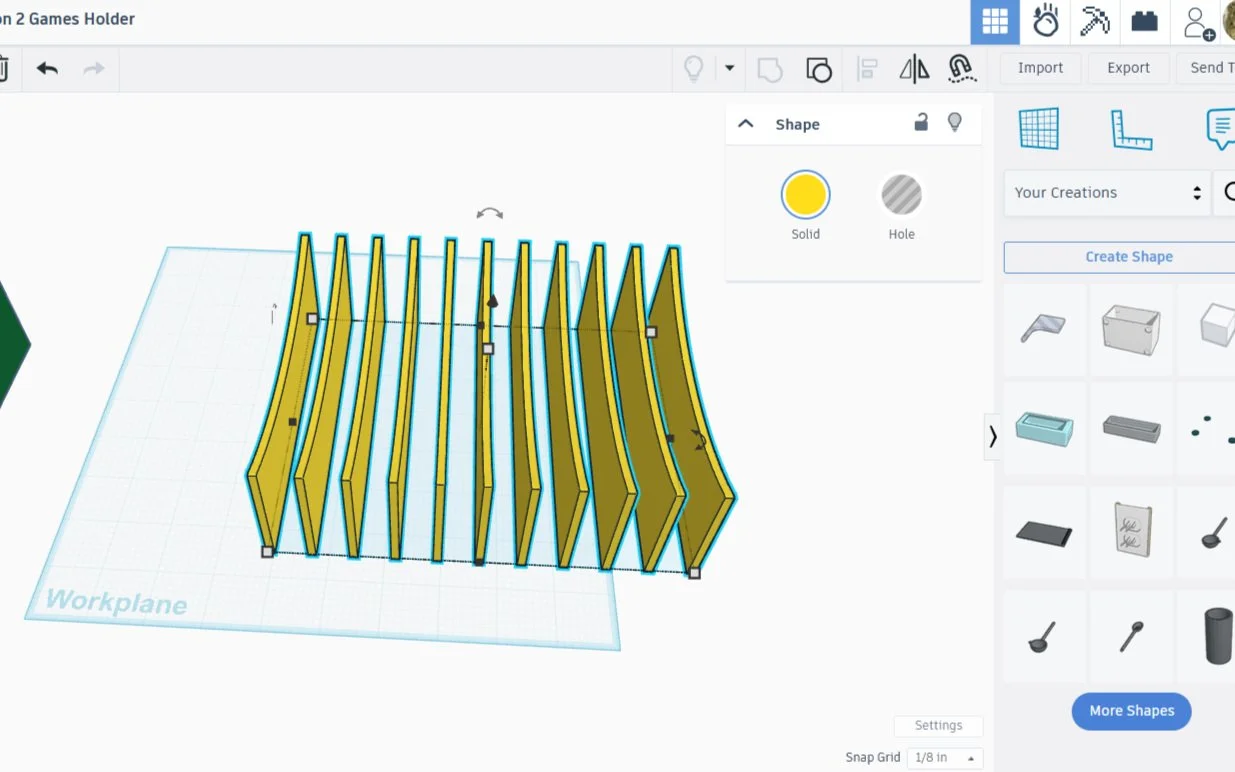Collapse the Shape panel chevron
The height and width of the screenshot is (772, 1235).
tap(745, 124)
